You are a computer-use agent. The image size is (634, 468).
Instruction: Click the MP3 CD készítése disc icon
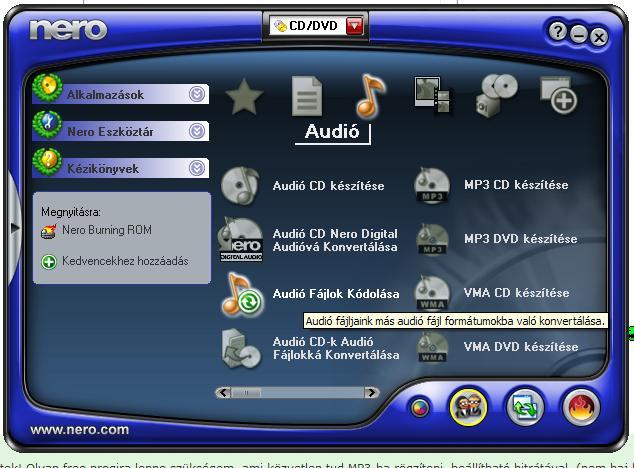[x=432, y=185]
